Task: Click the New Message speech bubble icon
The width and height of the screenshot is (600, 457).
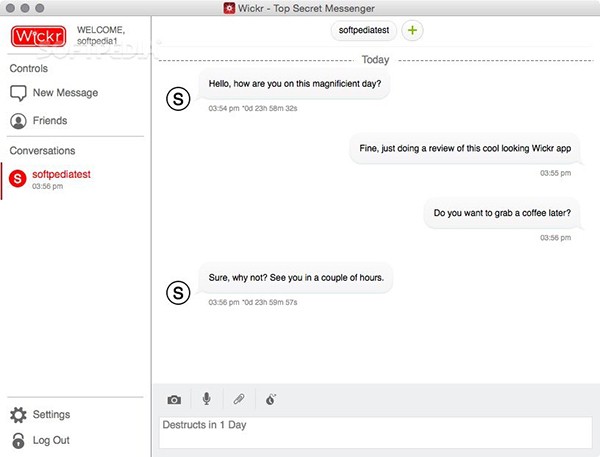Action: coord(18,93)
